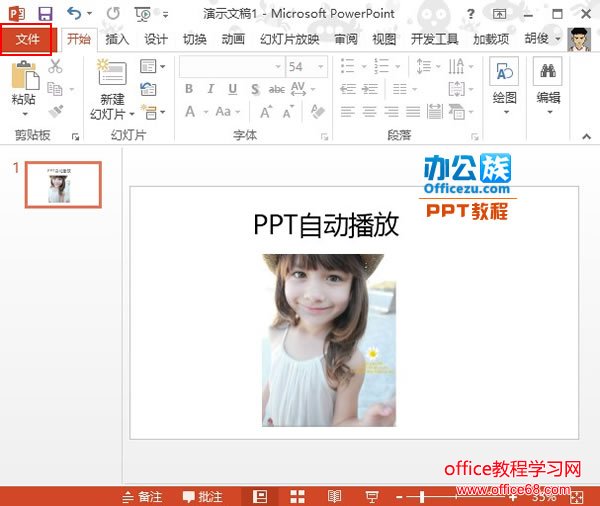600x506 pixels.
Task: Open Ribbon Display Options icon
Action: [499, 15]
